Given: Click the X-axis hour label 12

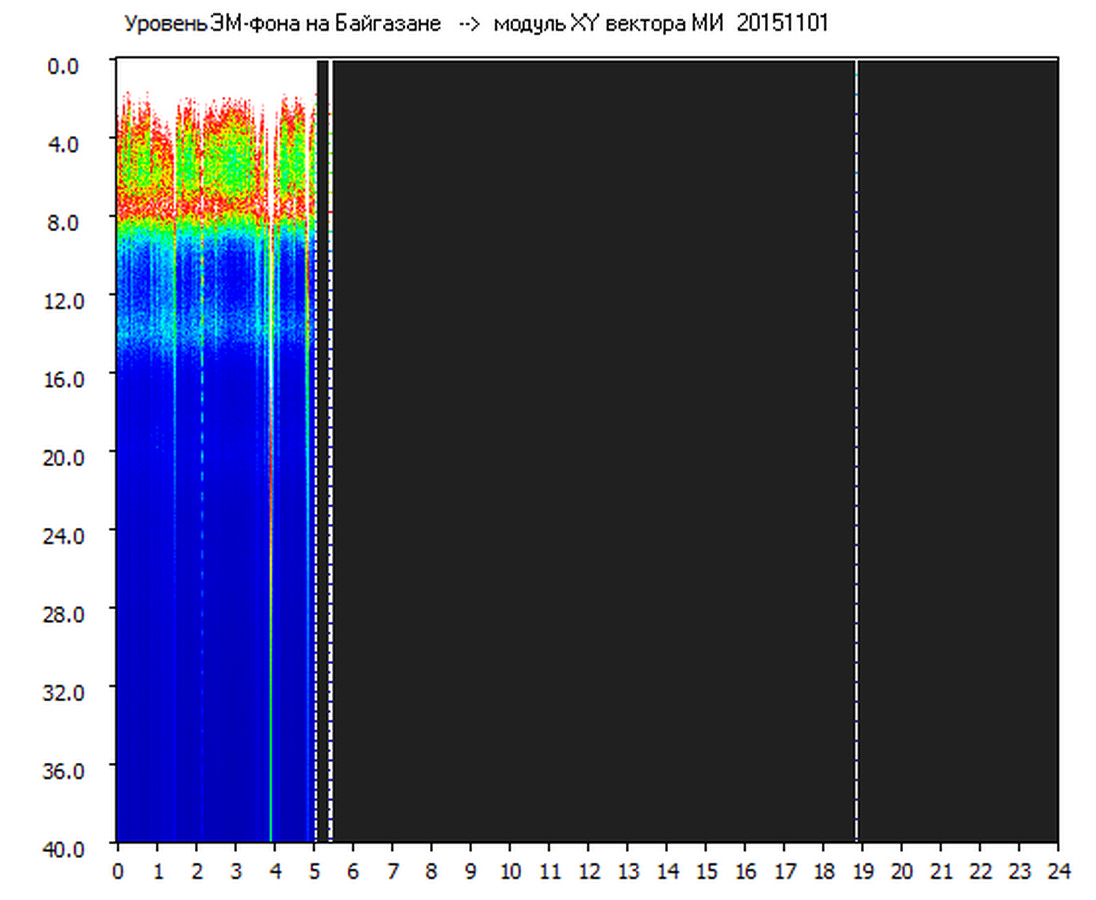Looking at the screenshot, I should (x=589, y=871).
